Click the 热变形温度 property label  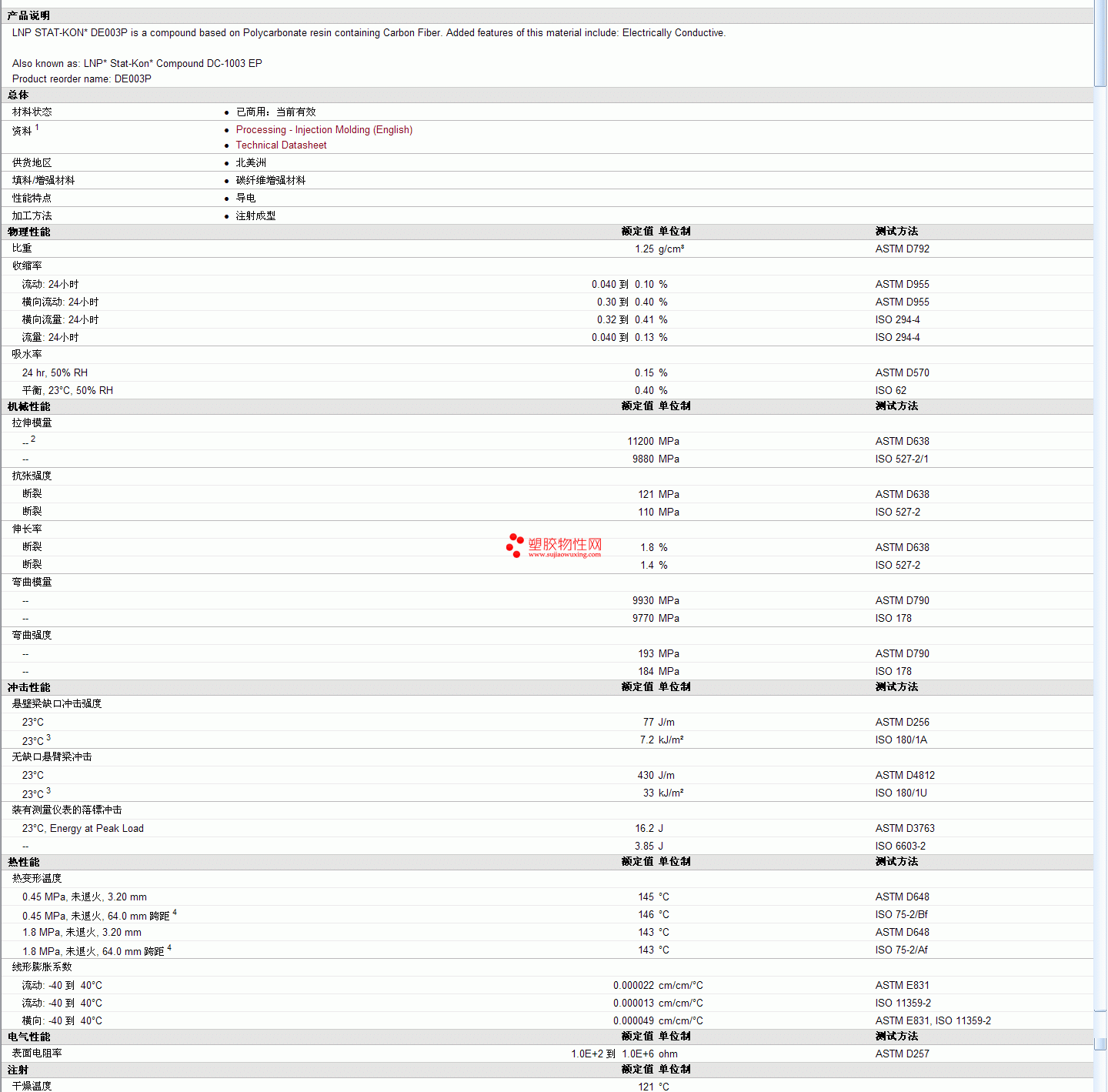point(37,879)
